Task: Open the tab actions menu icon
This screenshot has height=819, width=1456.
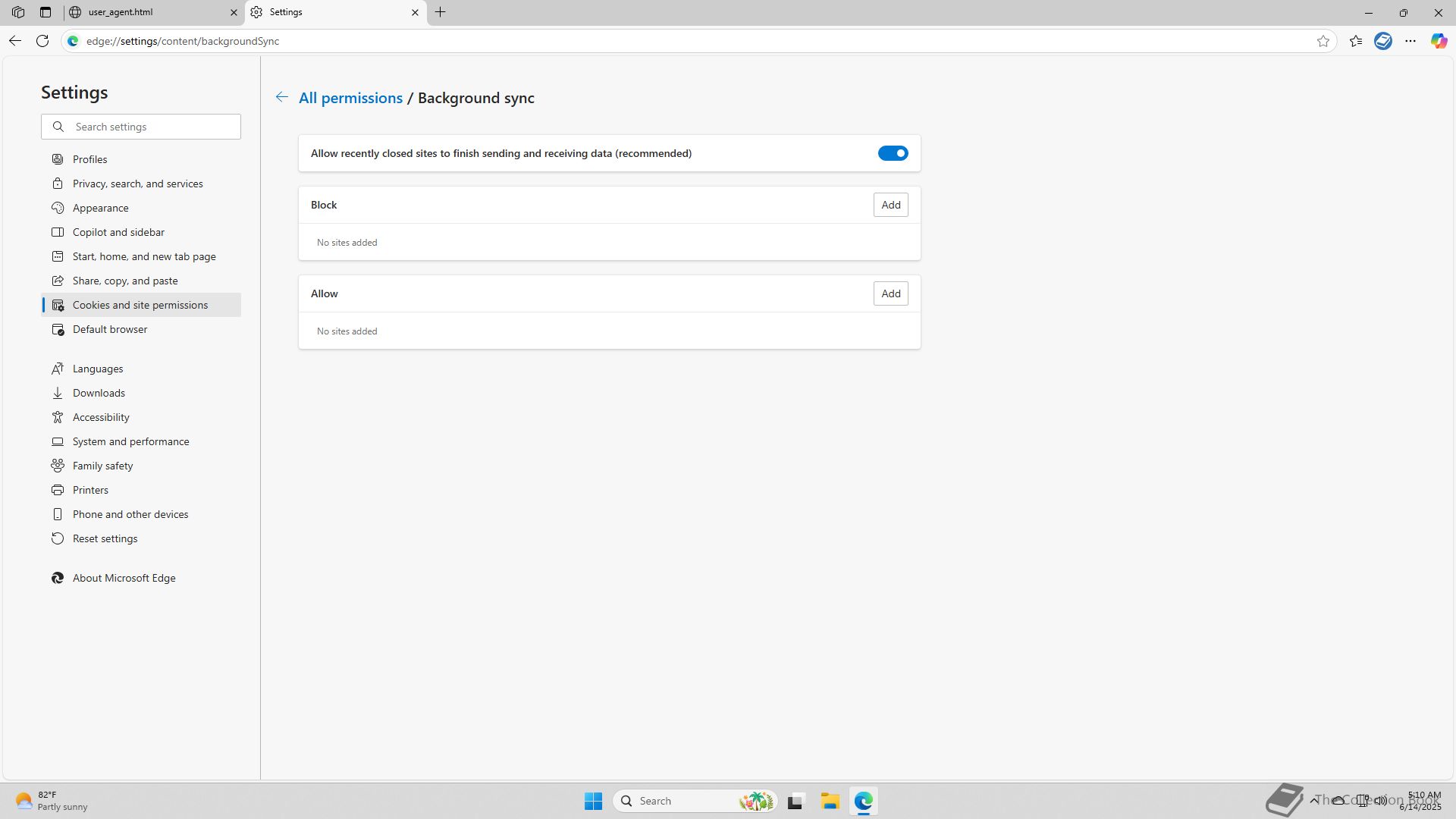Action: pos(45,12)
